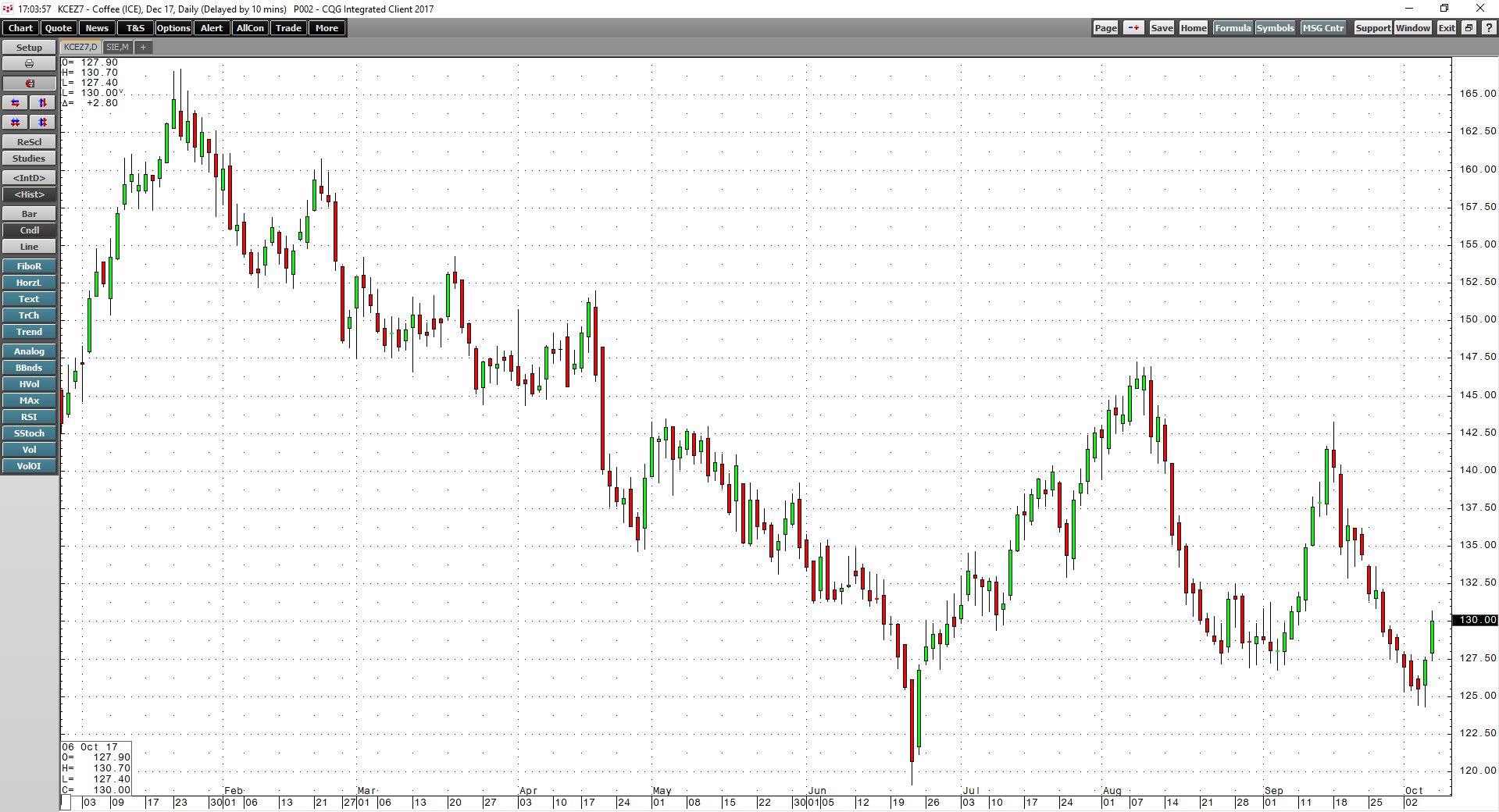The height and width of the screenshot is (812, 1499).
Task: Click the printer icon button
Action: (29, 64)
